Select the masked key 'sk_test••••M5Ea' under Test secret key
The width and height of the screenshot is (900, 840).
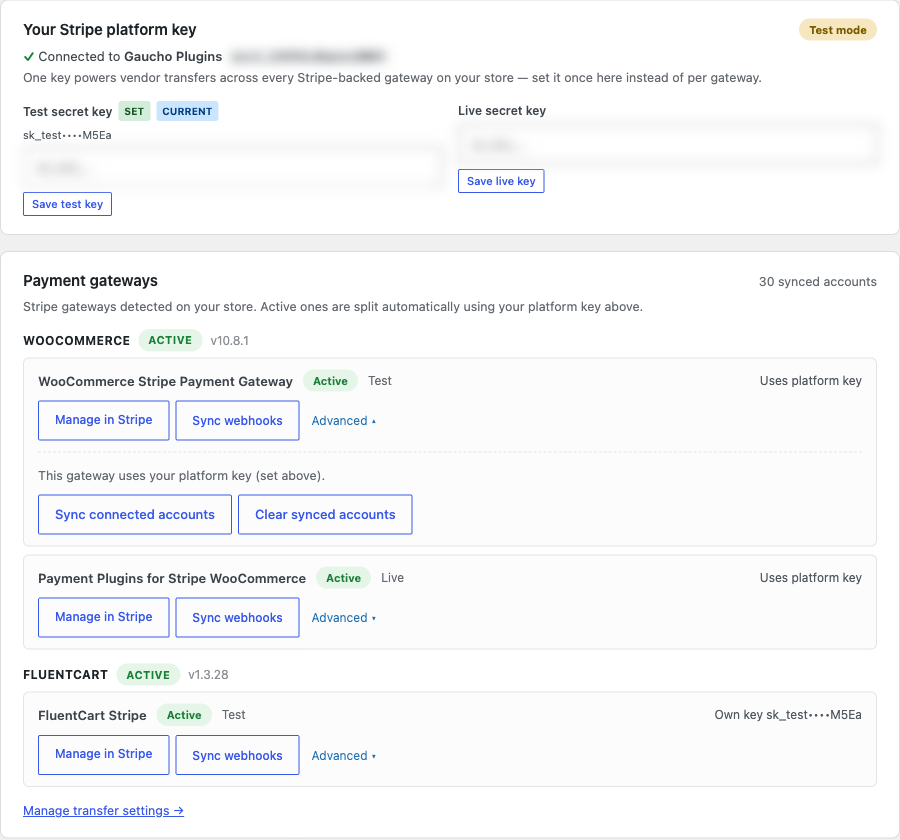point(67,135)
